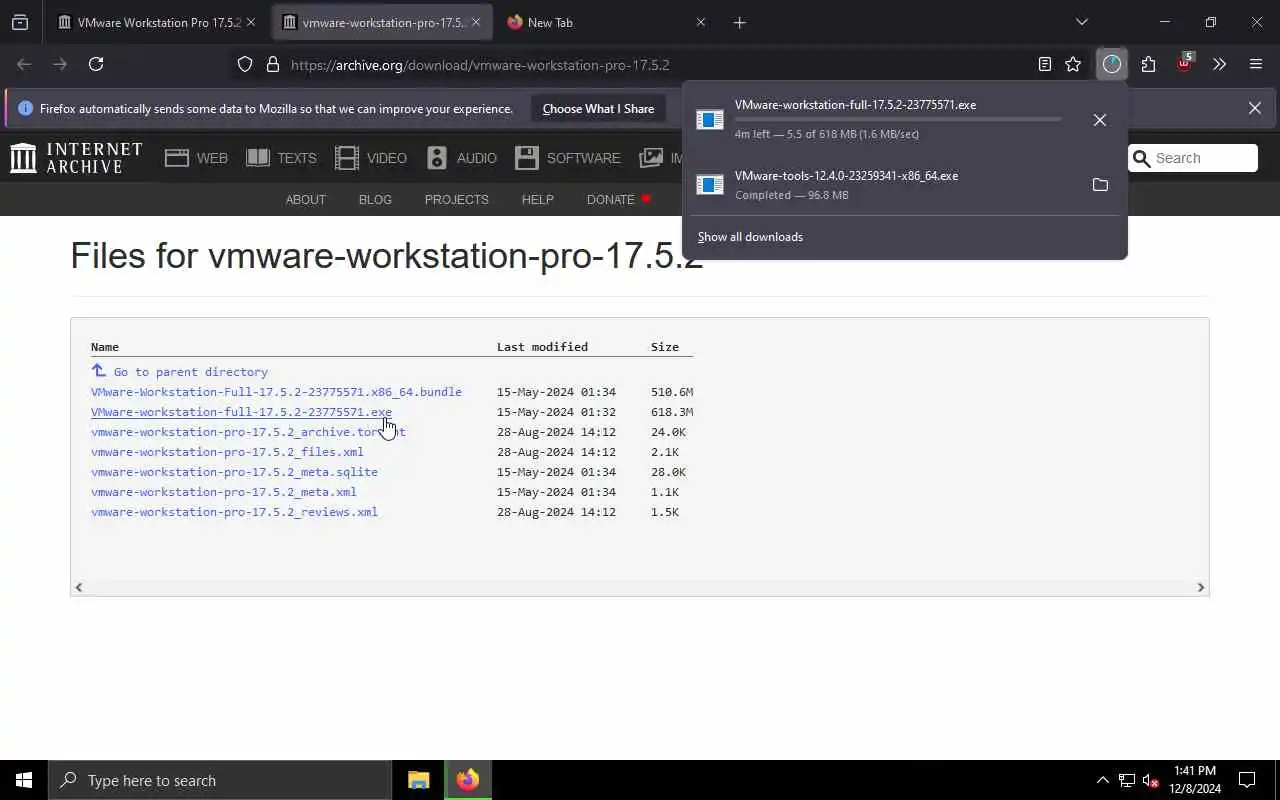
Task: Open Firefox application hamburger menu
Action: pos(1256,64)
